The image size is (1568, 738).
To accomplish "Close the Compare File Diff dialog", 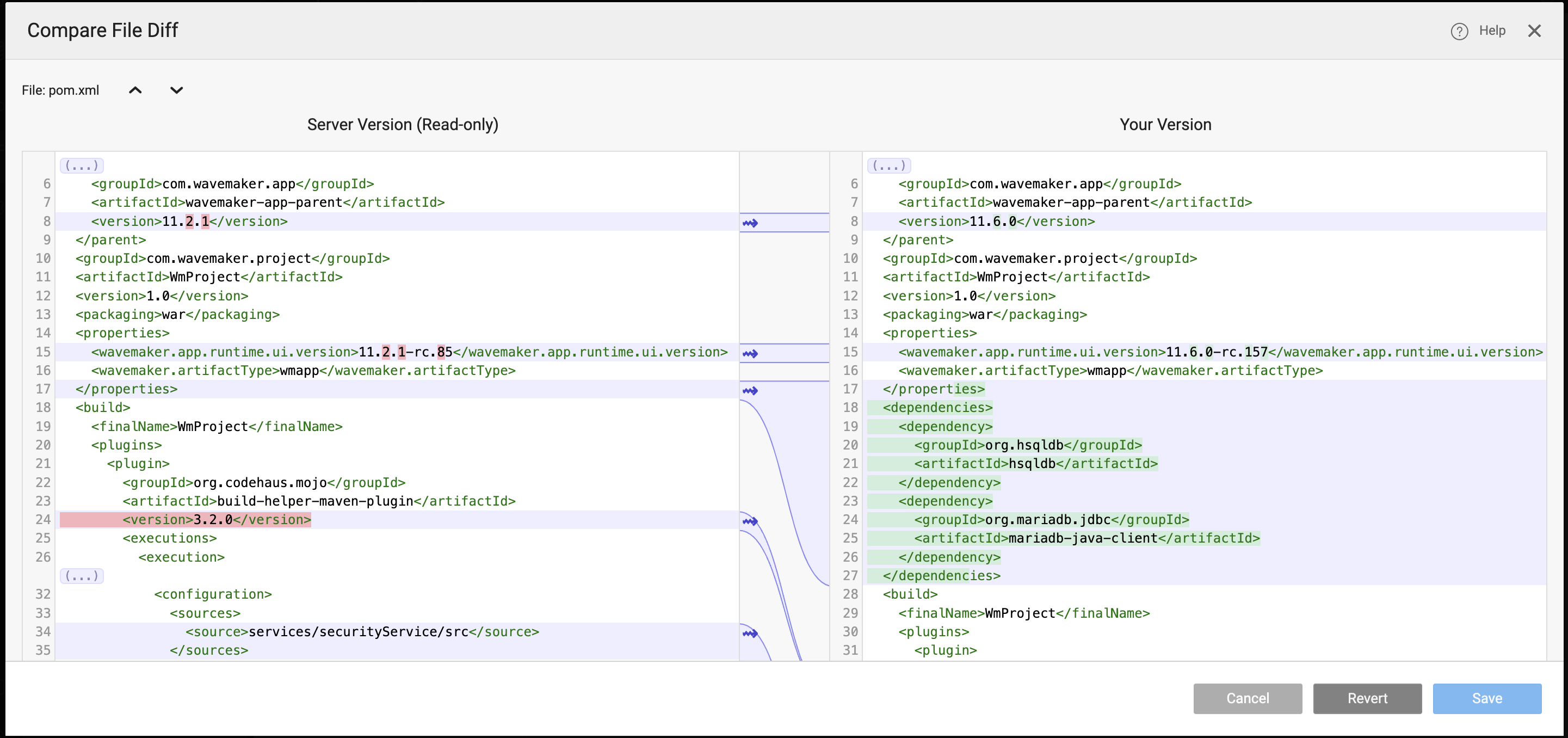I will click(1534, 31).
